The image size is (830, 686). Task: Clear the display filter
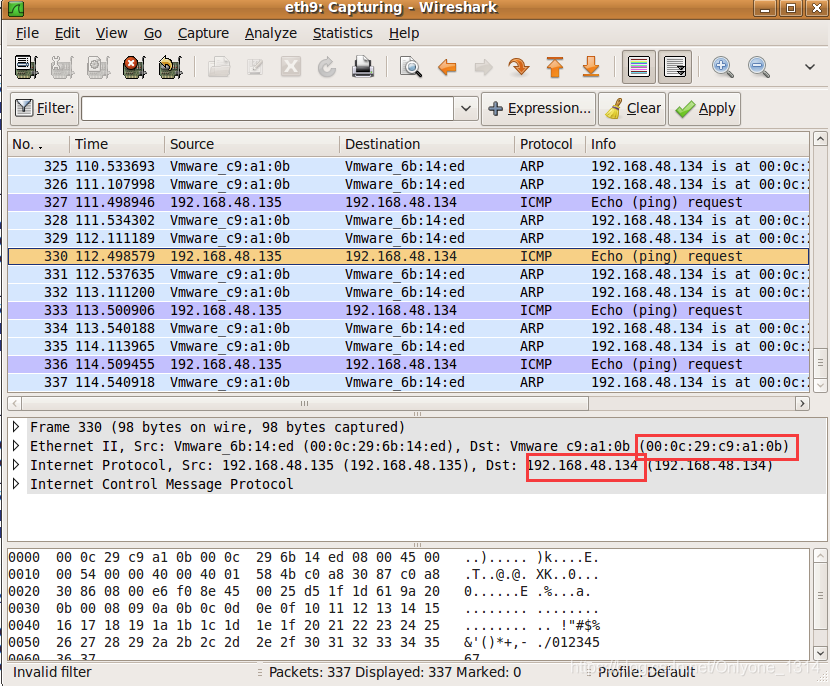click(632, 109)
